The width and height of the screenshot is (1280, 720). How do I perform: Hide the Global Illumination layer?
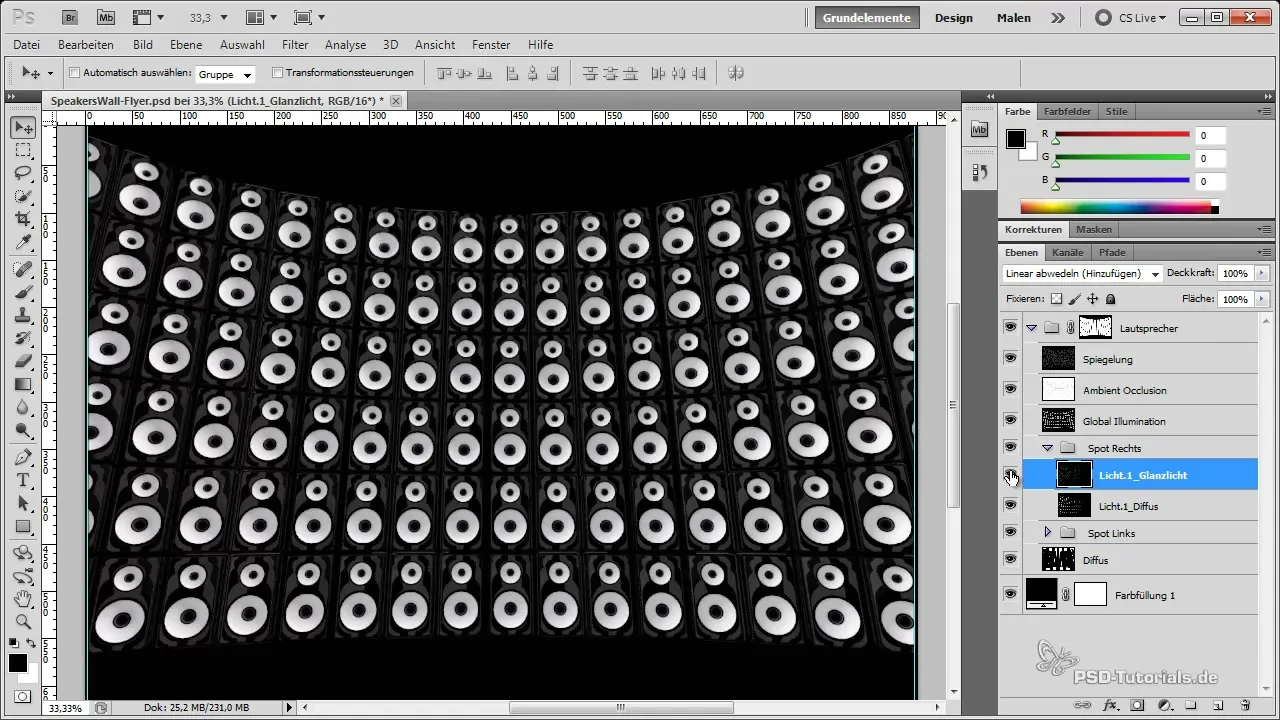click(x=1010, y=421)
